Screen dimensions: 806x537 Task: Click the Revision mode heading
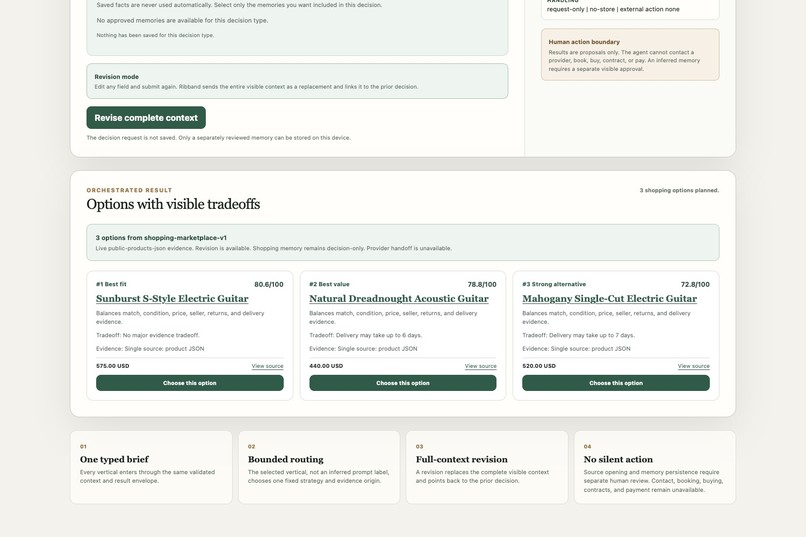coord(116,77)
